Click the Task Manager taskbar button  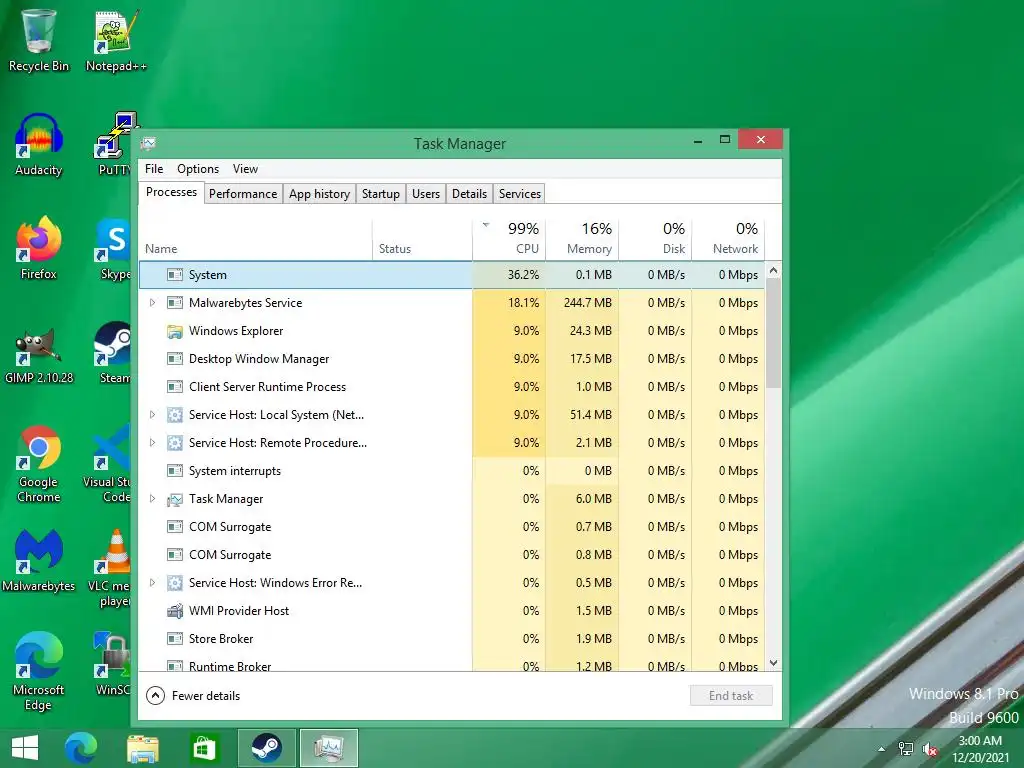pyautogui.click(x=328, y=748)
